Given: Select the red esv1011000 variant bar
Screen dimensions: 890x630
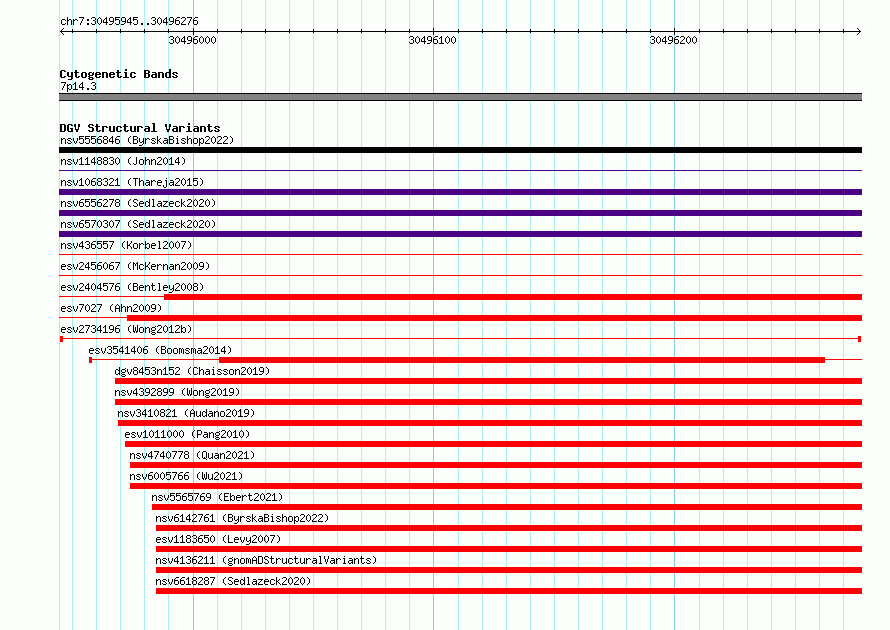Looking at the screenshot, I should tap(493, 444).
